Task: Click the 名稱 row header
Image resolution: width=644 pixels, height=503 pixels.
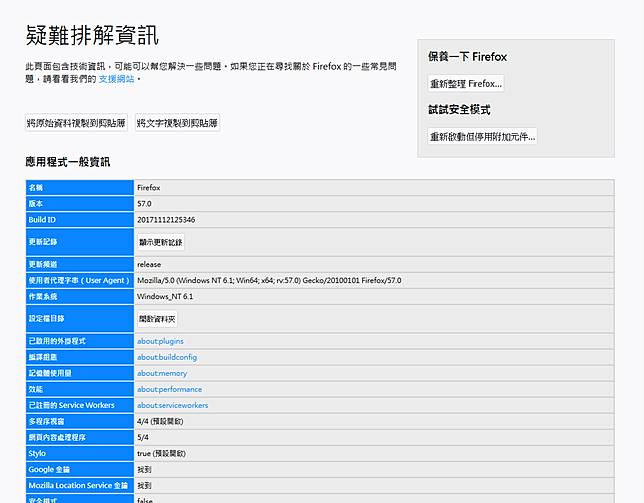Action: click(80, 188)
